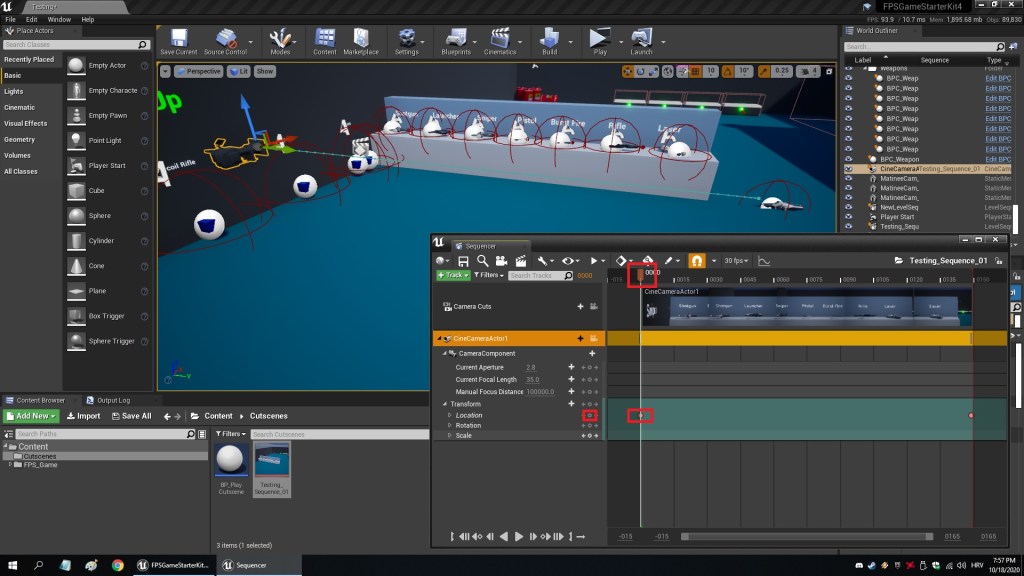Click the Import button in Content Browser
Screen dimensions: 1024x576
(x=84, y=416)
